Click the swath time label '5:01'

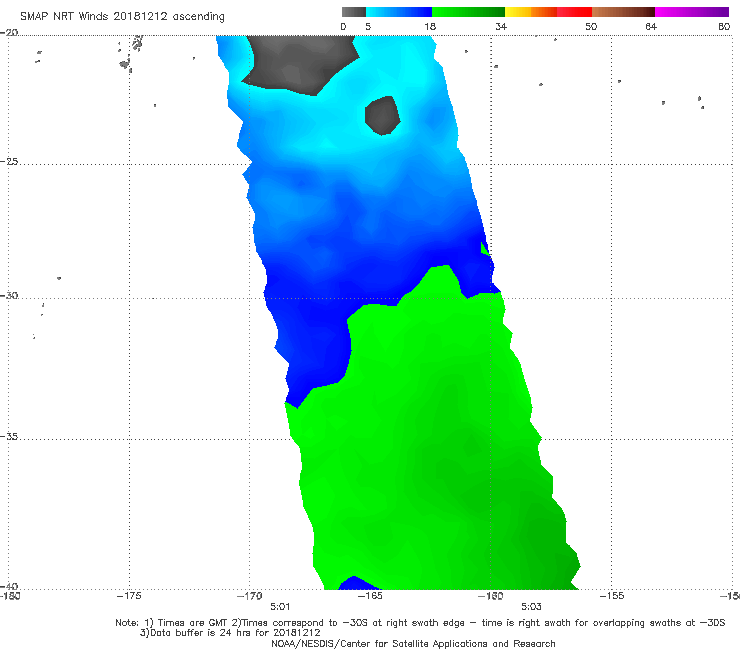click(280, 607)
